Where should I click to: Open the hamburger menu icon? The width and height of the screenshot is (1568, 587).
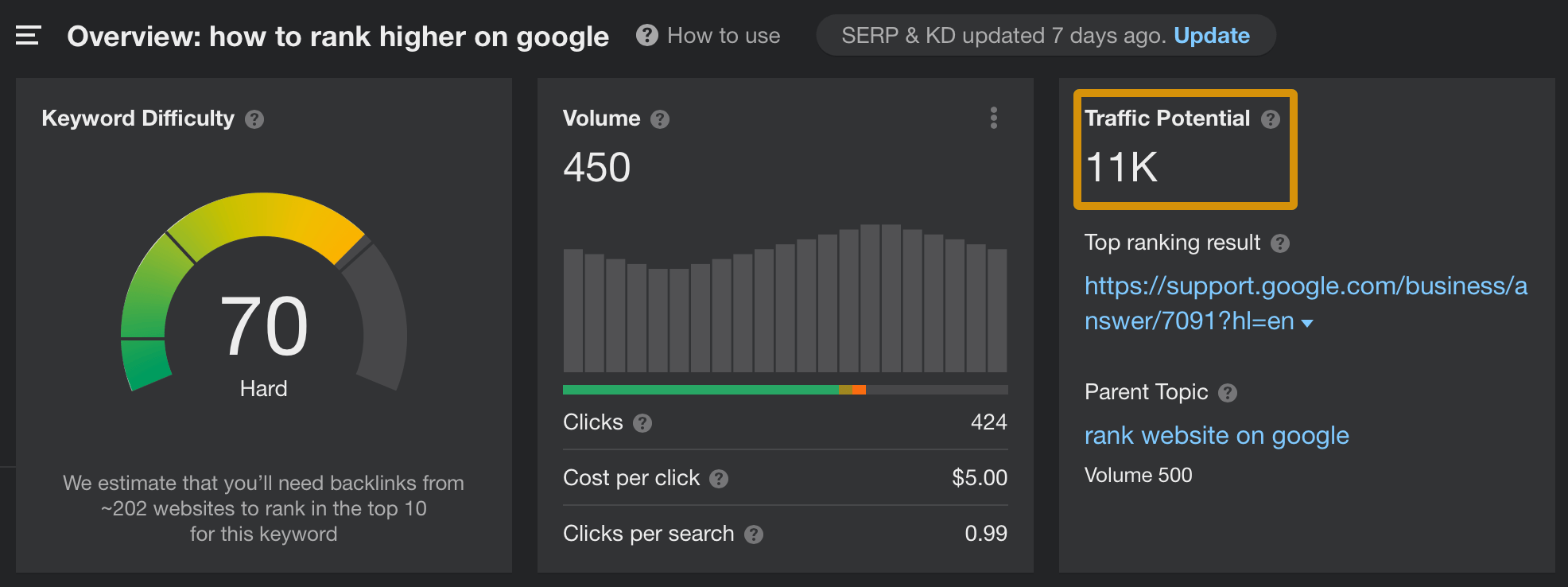(x=28, y=36)
